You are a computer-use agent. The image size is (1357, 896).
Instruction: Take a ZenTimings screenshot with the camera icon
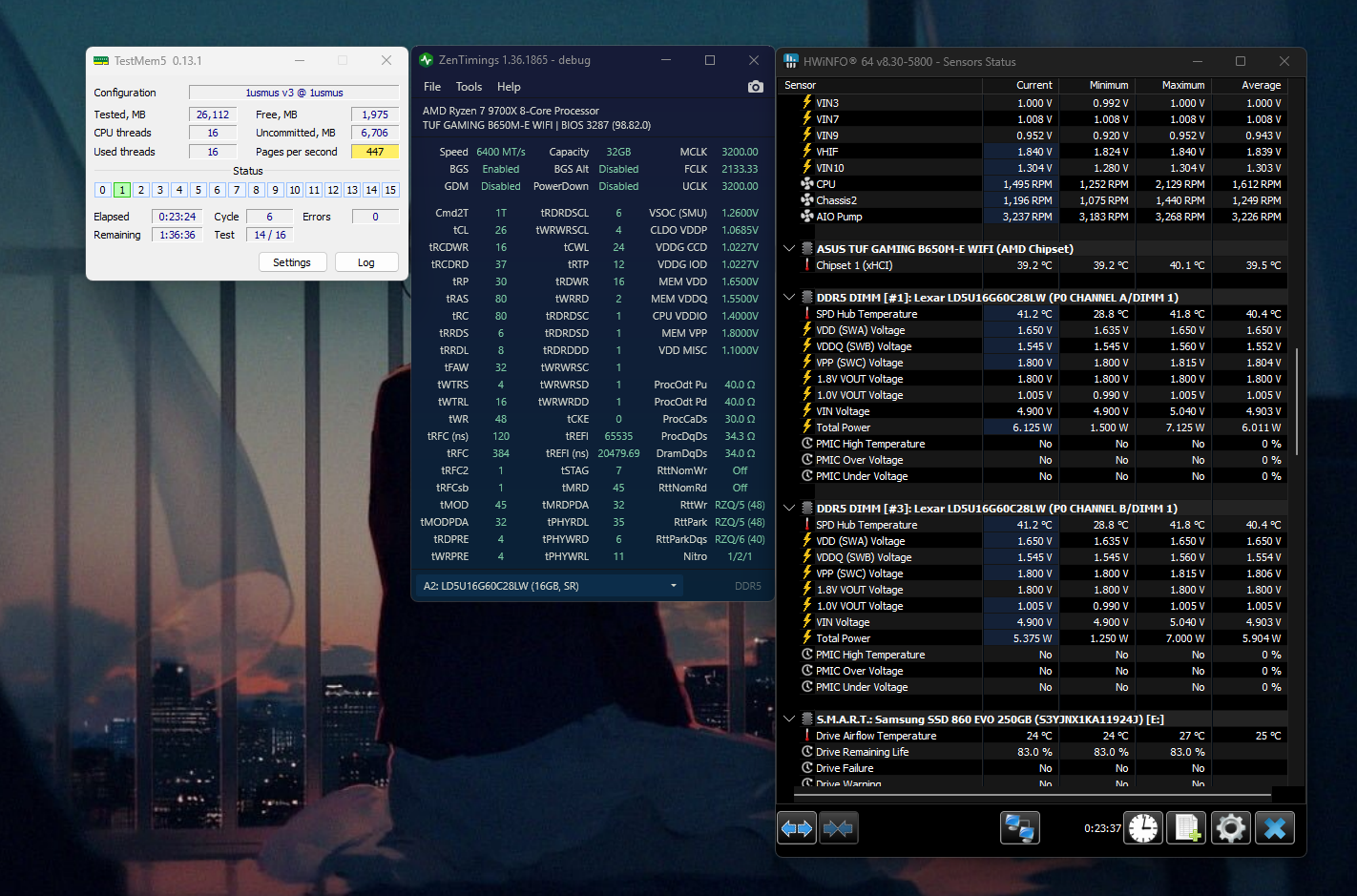click(756, 87)
